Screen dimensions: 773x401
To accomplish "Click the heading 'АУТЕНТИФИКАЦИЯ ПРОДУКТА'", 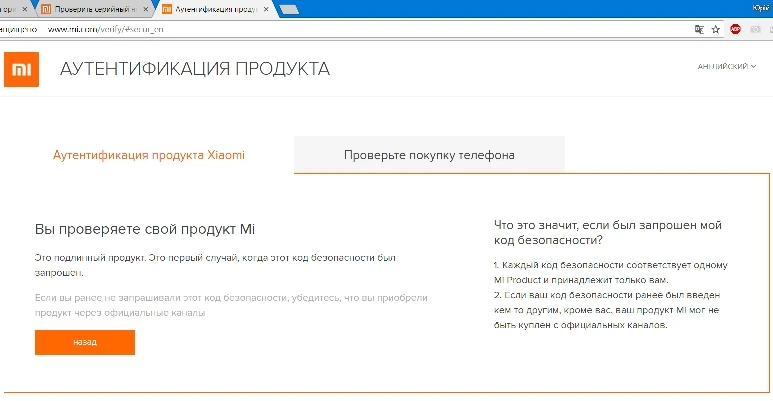I will 195,69.
